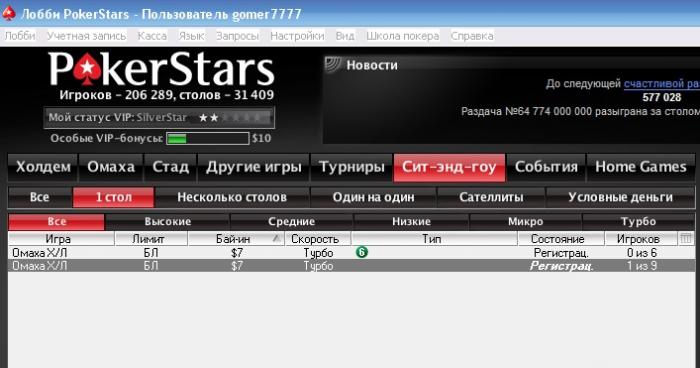Select the Высокие stakes filter
The width and height of the screenshot is (700, 368).
pos(167,222)
